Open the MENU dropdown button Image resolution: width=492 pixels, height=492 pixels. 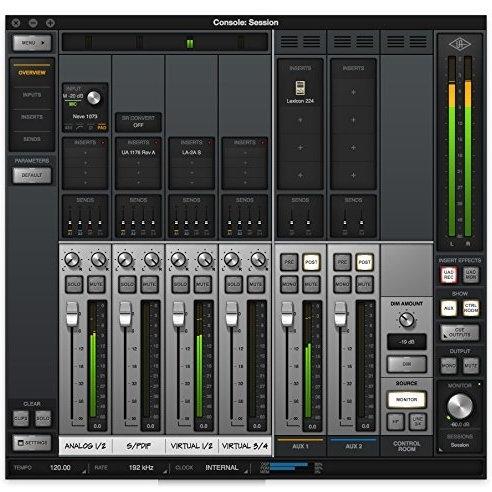tap(32, 43)
